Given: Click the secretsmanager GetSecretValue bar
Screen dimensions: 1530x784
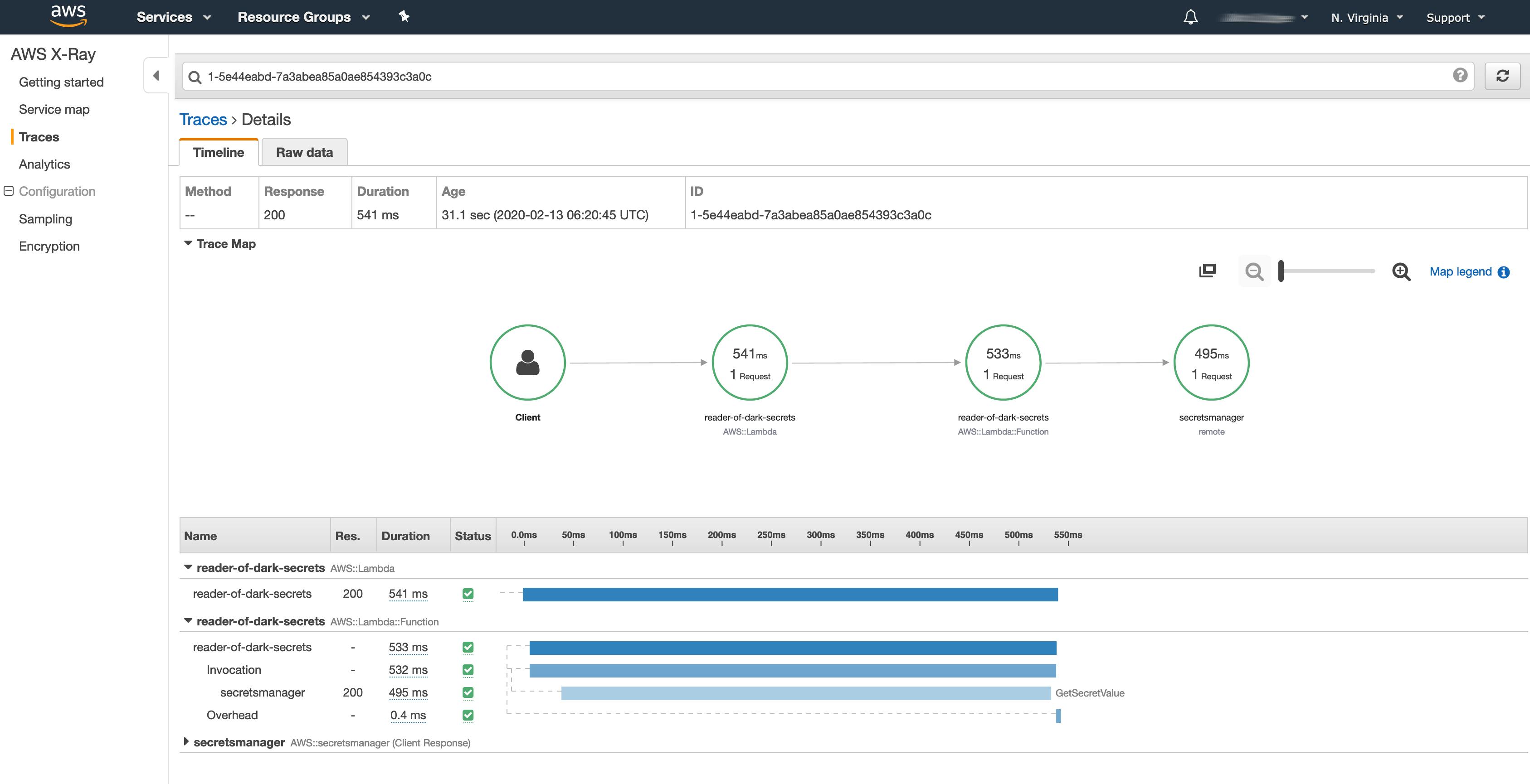Looking at the screenshot, I should [x=806, y=692].
